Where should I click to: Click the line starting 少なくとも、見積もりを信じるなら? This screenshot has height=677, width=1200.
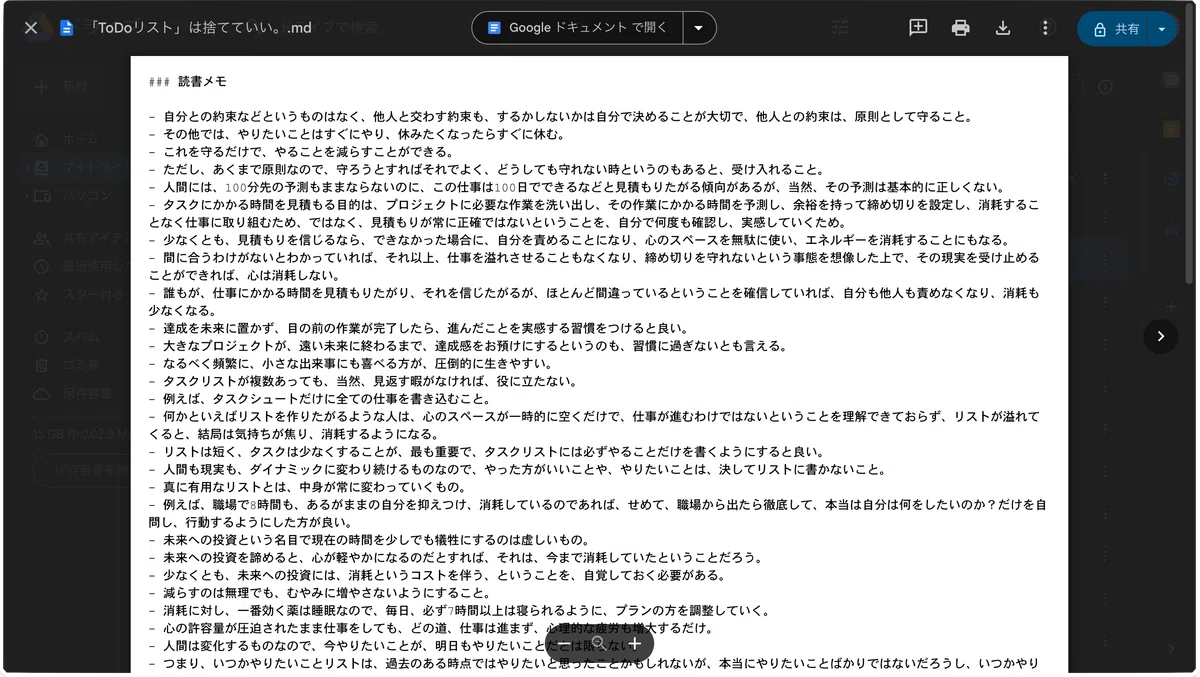click(578, 240)
